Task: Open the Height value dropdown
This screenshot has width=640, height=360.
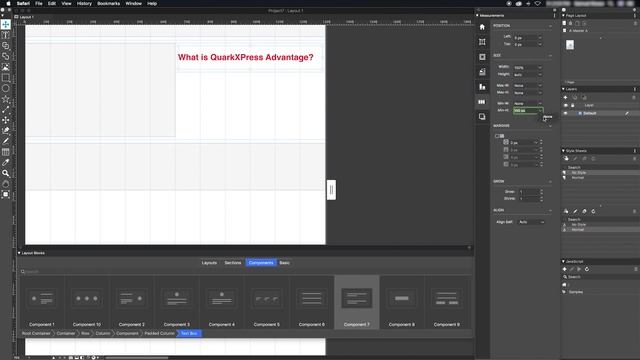Action: tap(540, 75)
